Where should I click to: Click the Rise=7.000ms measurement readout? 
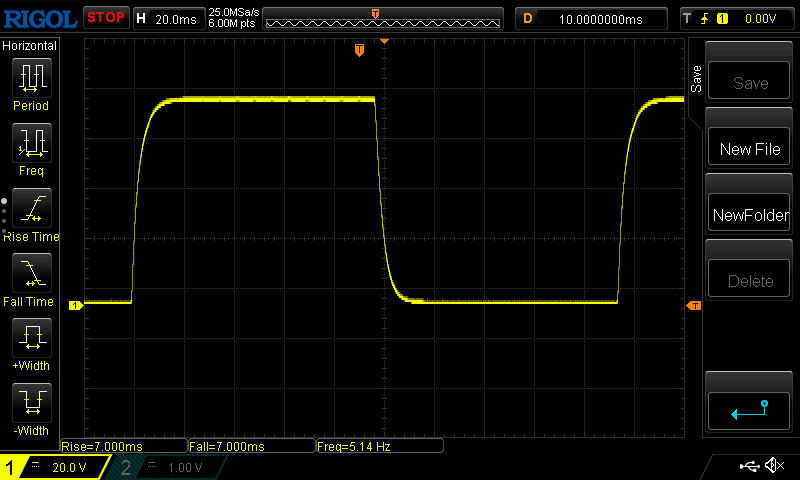tap(124, 446)
